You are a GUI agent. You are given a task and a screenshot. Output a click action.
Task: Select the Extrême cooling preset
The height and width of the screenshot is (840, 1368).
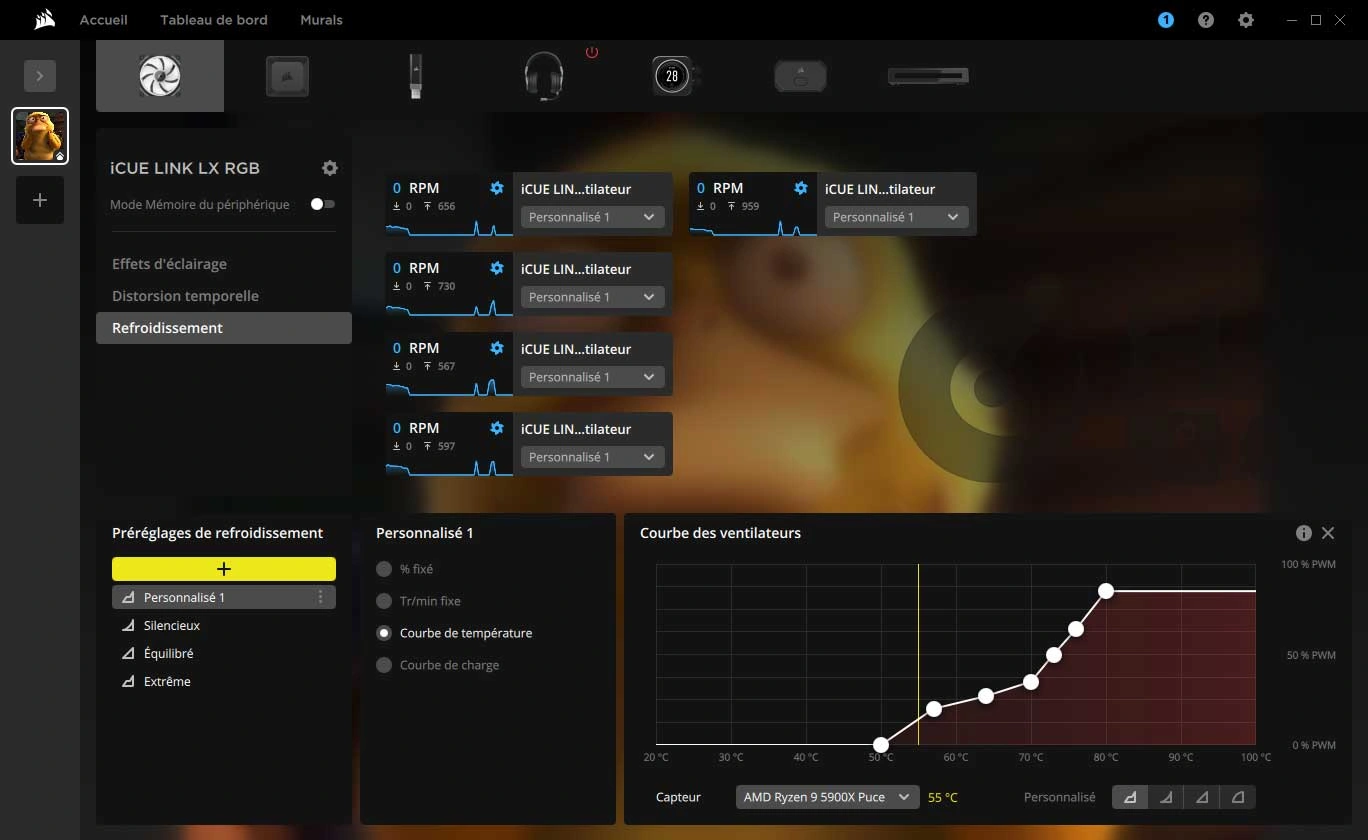tap(224, 681)
